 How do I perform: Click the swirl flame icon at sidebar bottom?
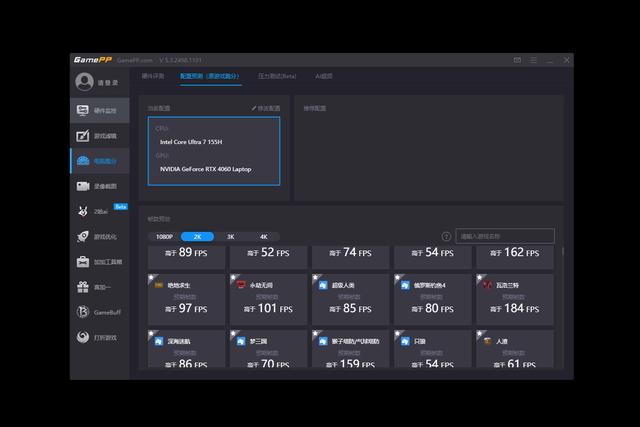(x=82, y=337)
